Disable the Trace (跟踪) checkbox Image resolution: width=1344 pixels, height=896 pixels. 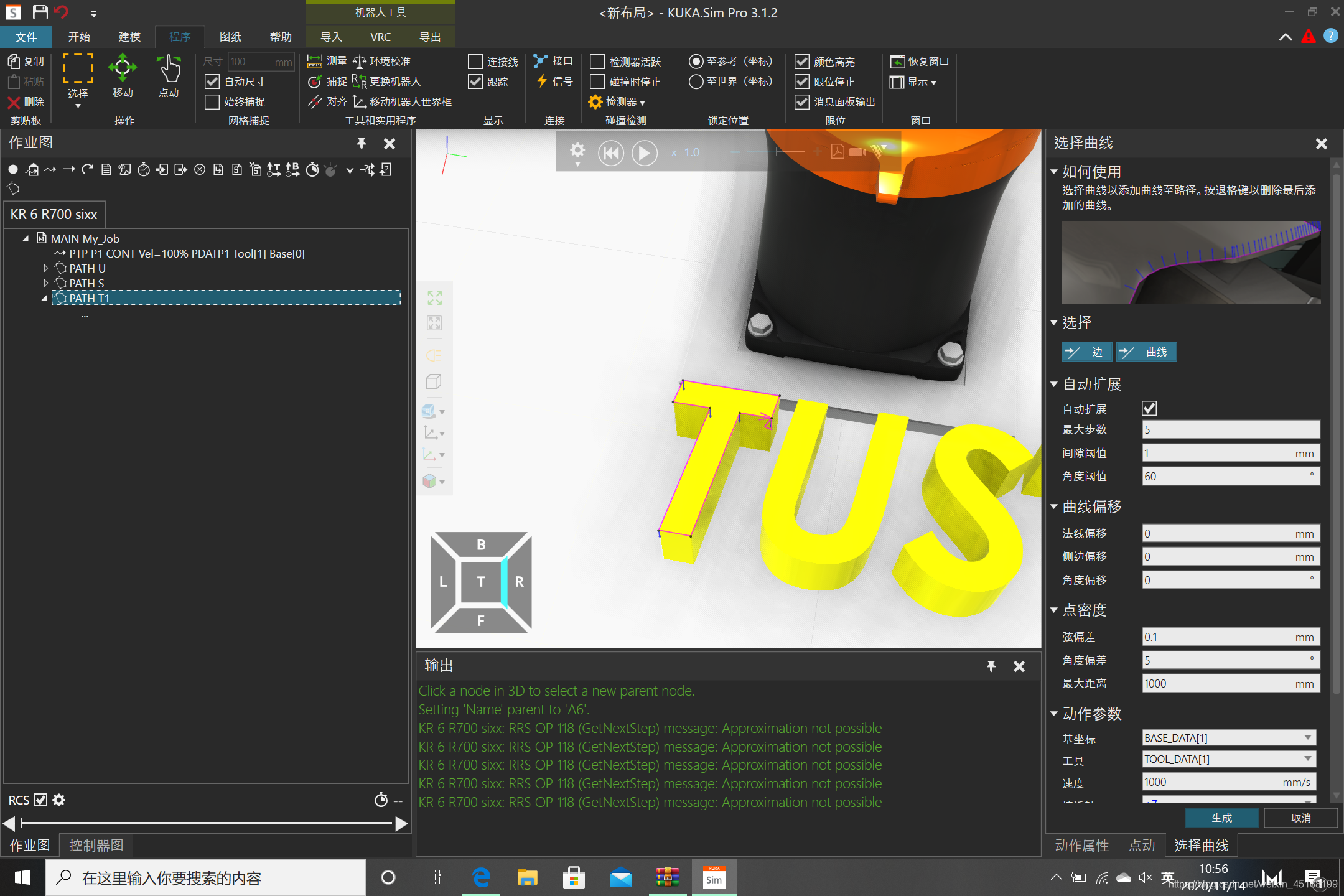[x=475, y=82]
